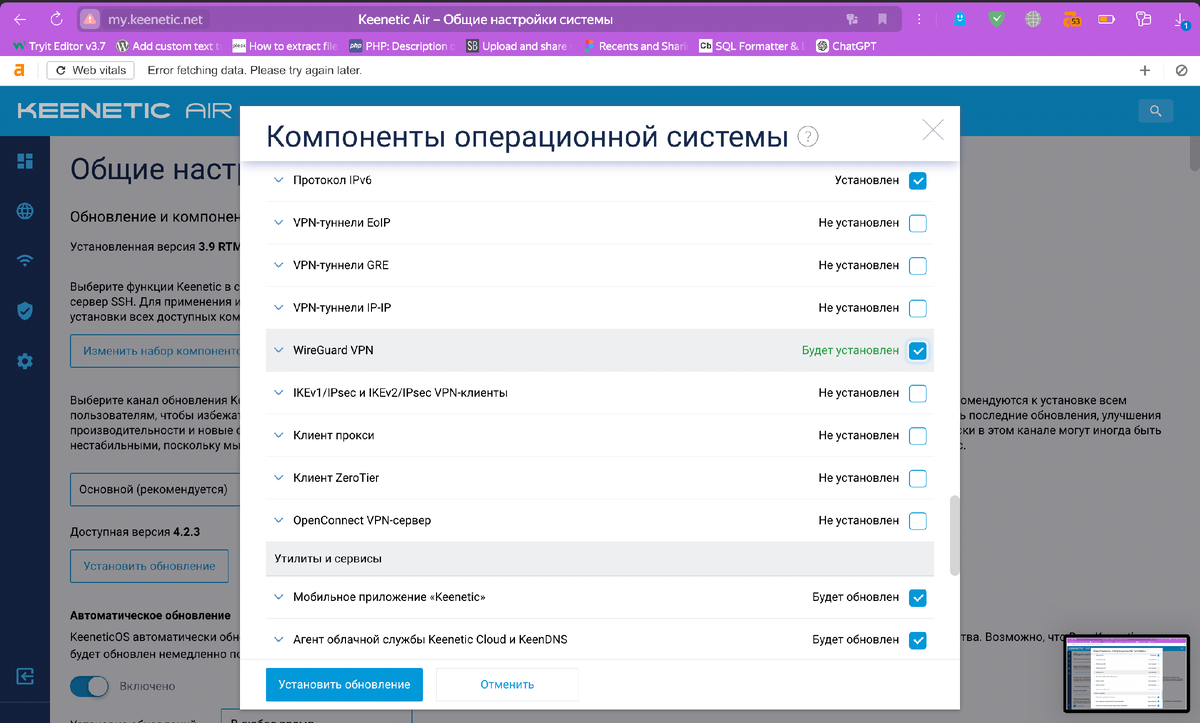1200x723 pixels.
Task: Open the SQL Formatter bookmark
Action: pos(751,46)
